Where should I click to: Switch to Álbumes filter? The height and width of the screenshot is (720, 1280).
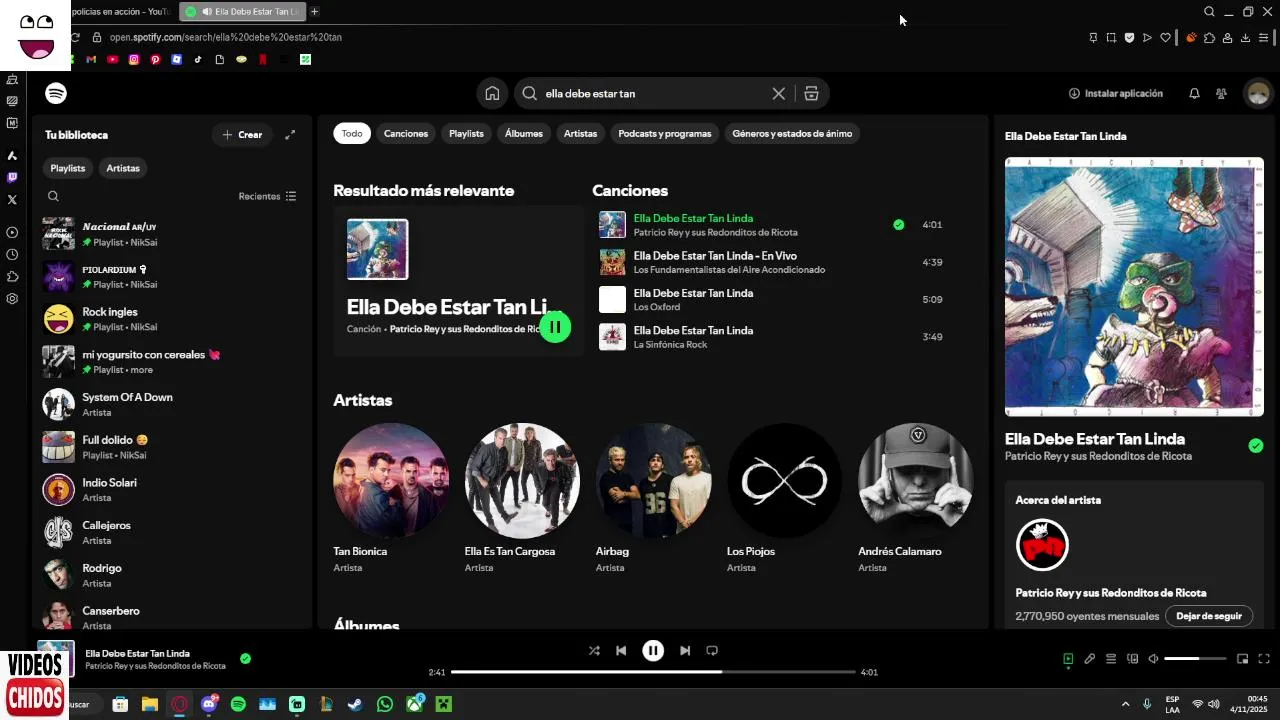(x=524, y=133)
